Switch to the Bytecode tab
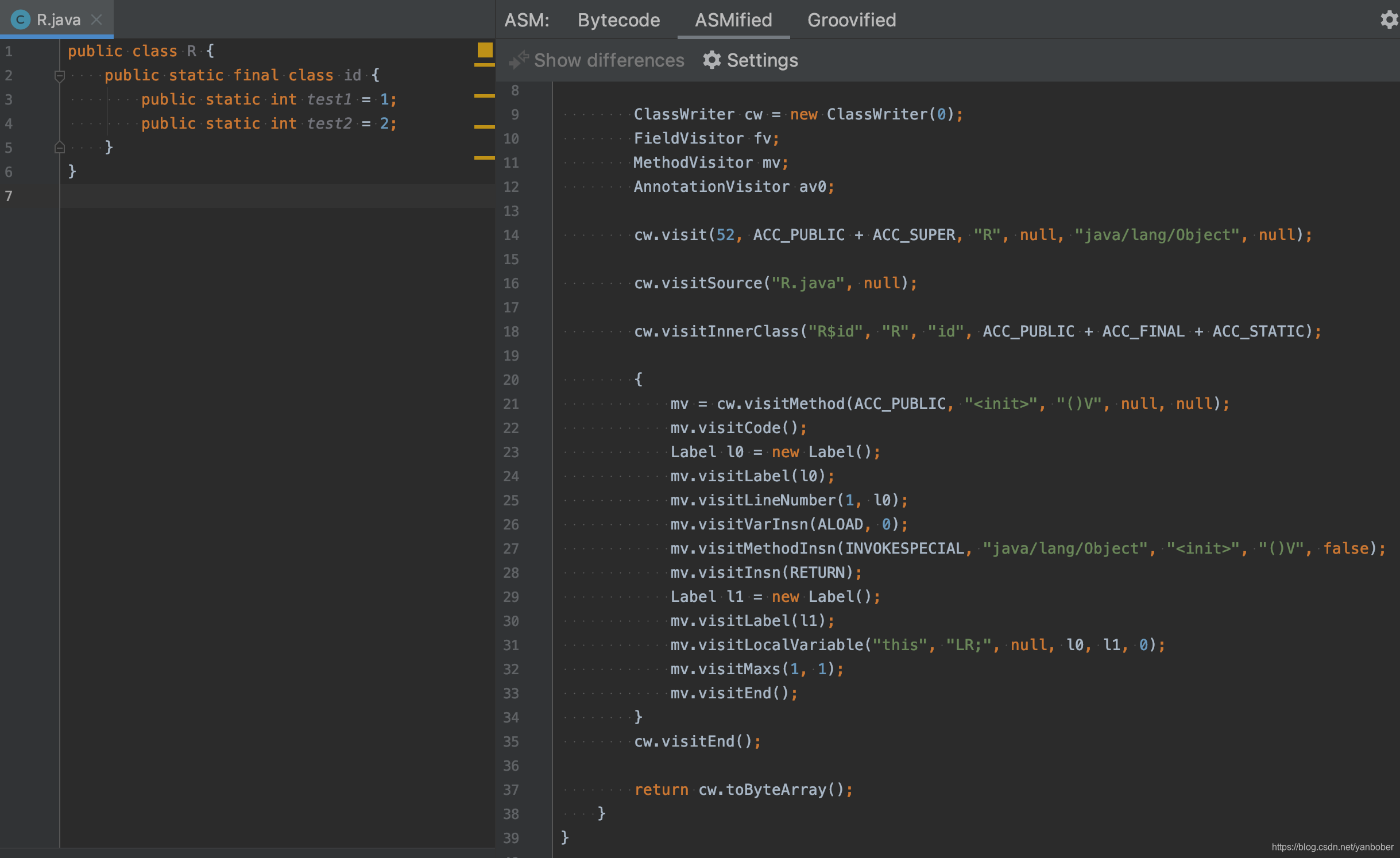Viewport: 1400px width, 858px height. [618, 20]
